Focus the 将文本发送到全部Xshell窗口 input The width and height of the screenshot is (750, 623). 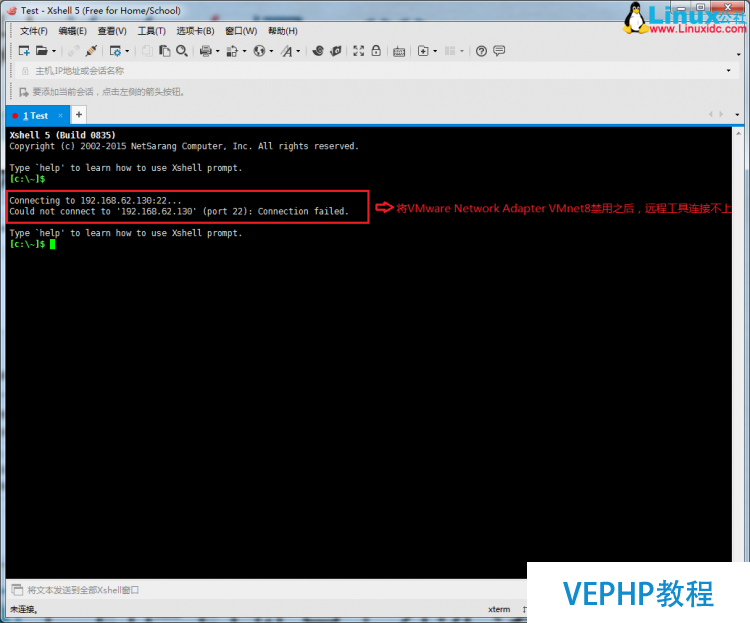(x=273, y=590)
